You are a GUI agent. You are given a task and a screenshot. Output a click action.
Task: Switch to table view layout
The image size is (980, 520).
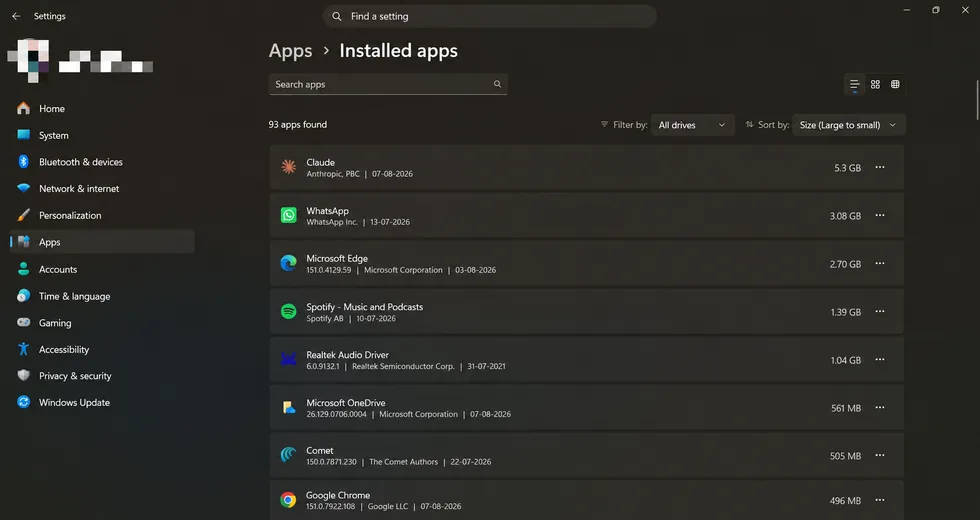[x=895, y=84]
